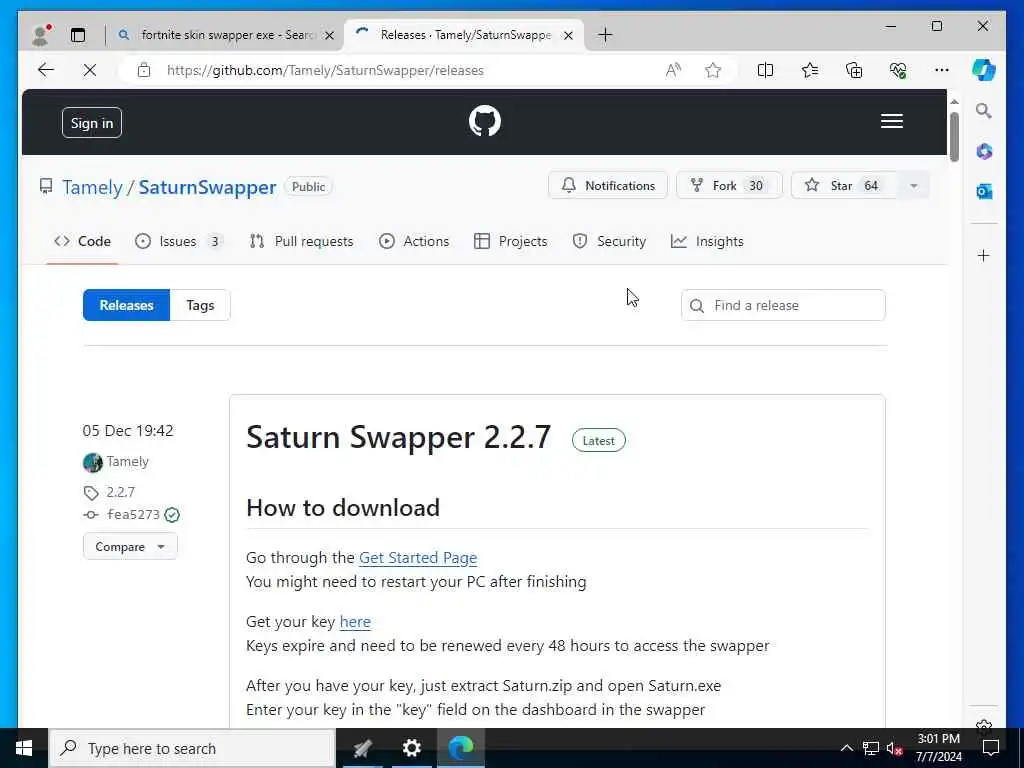
Task: Fork the repository
Action: pyautogui.click(x=729, y=185)
